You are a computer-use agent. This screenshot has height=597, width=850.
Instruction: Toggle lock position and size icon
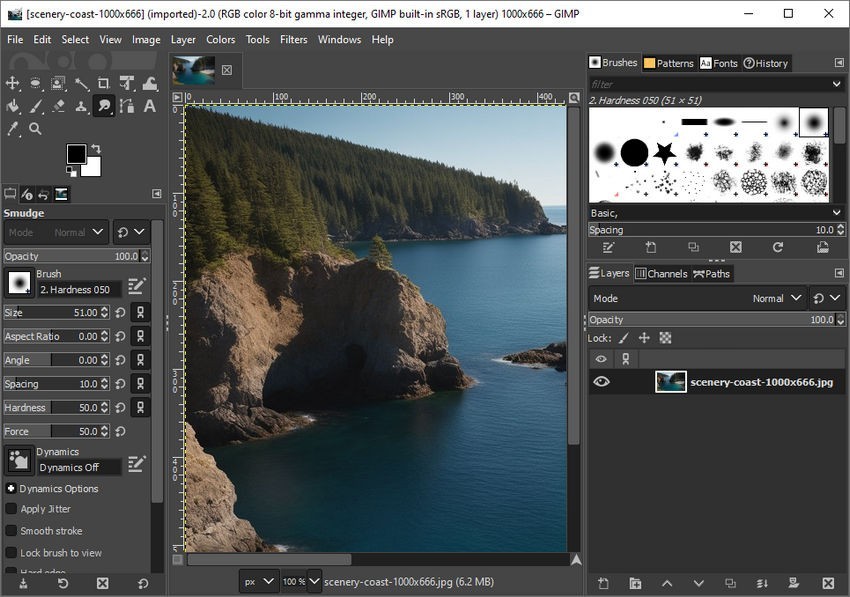tap(644, 338)
